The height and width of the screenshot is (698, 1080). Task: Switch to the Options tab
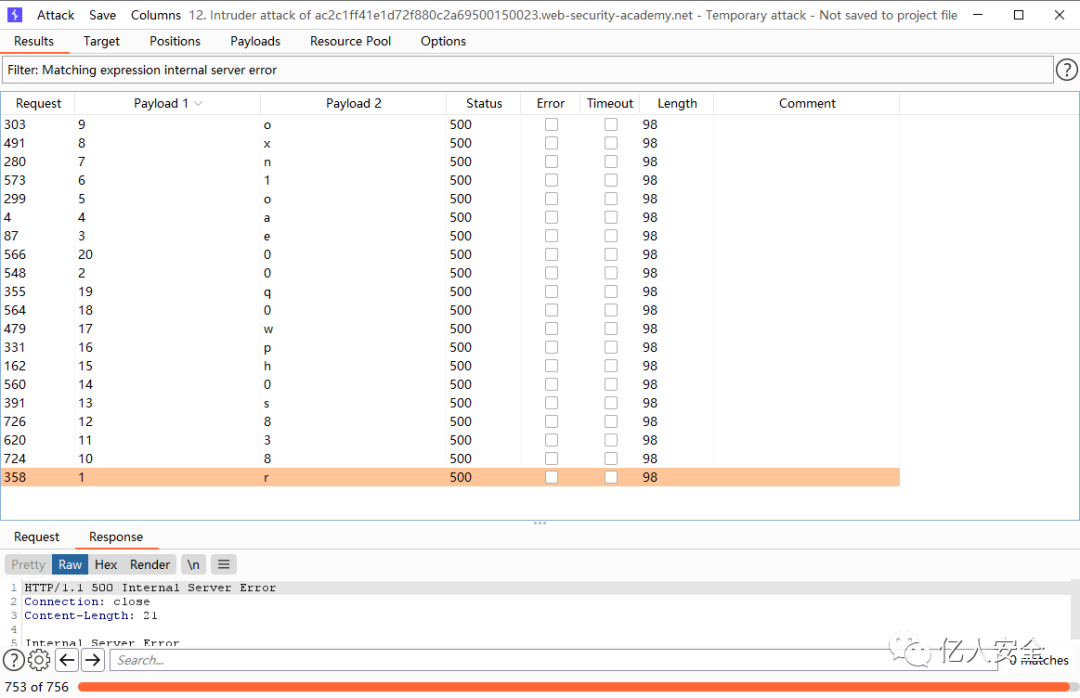tap(444, 41)
